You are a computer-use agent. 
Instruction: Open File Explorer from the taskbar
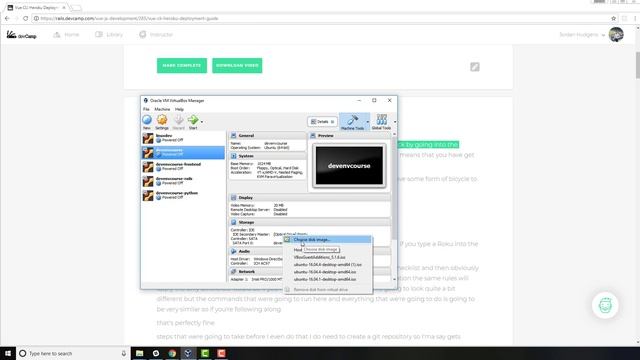140,353
